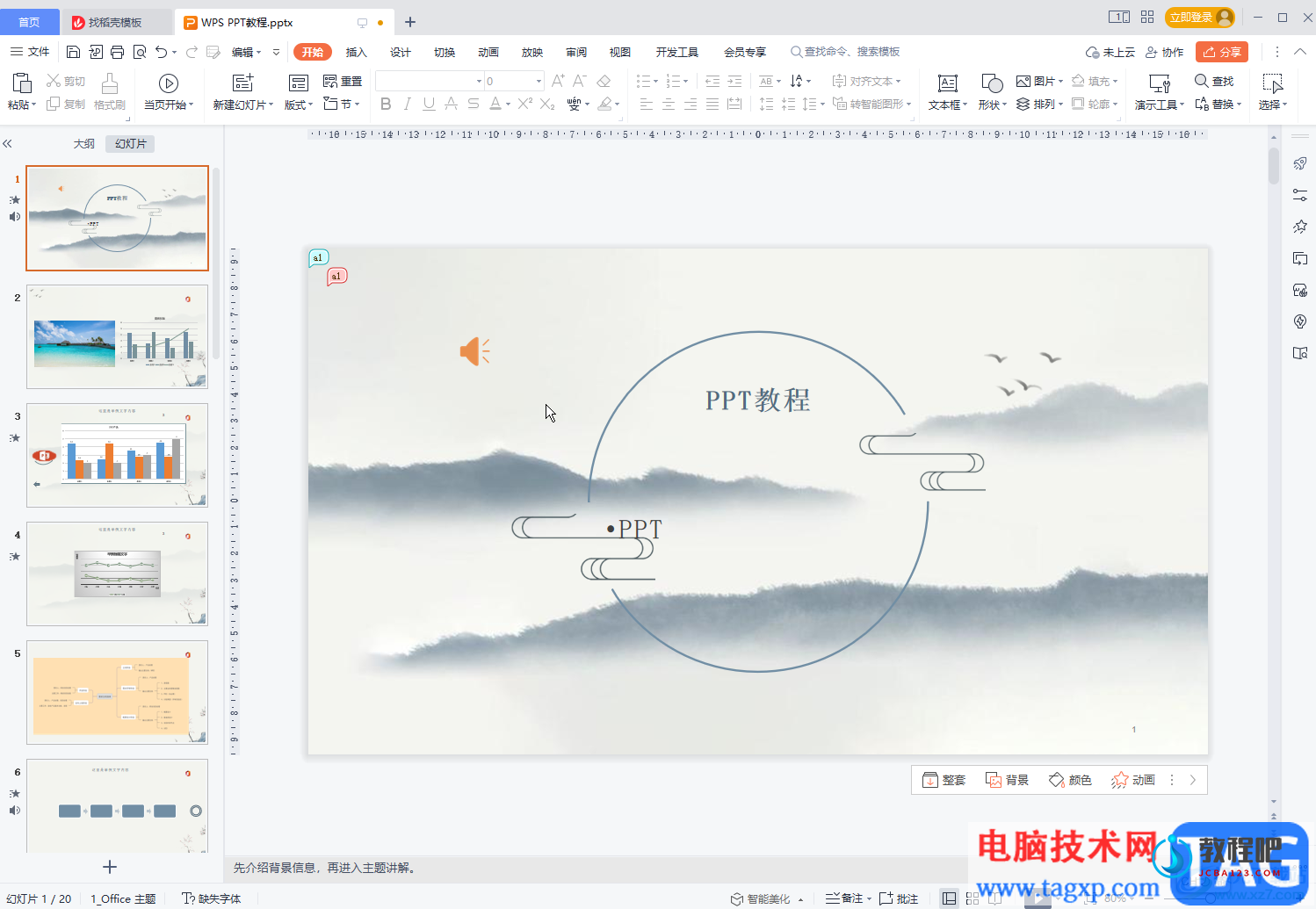Image resolution: width=1316 pixels, height=909 pixels.
Task: Click the Save icon in quick toolbar
Action: pyautogui.click(x=74, y=52)
